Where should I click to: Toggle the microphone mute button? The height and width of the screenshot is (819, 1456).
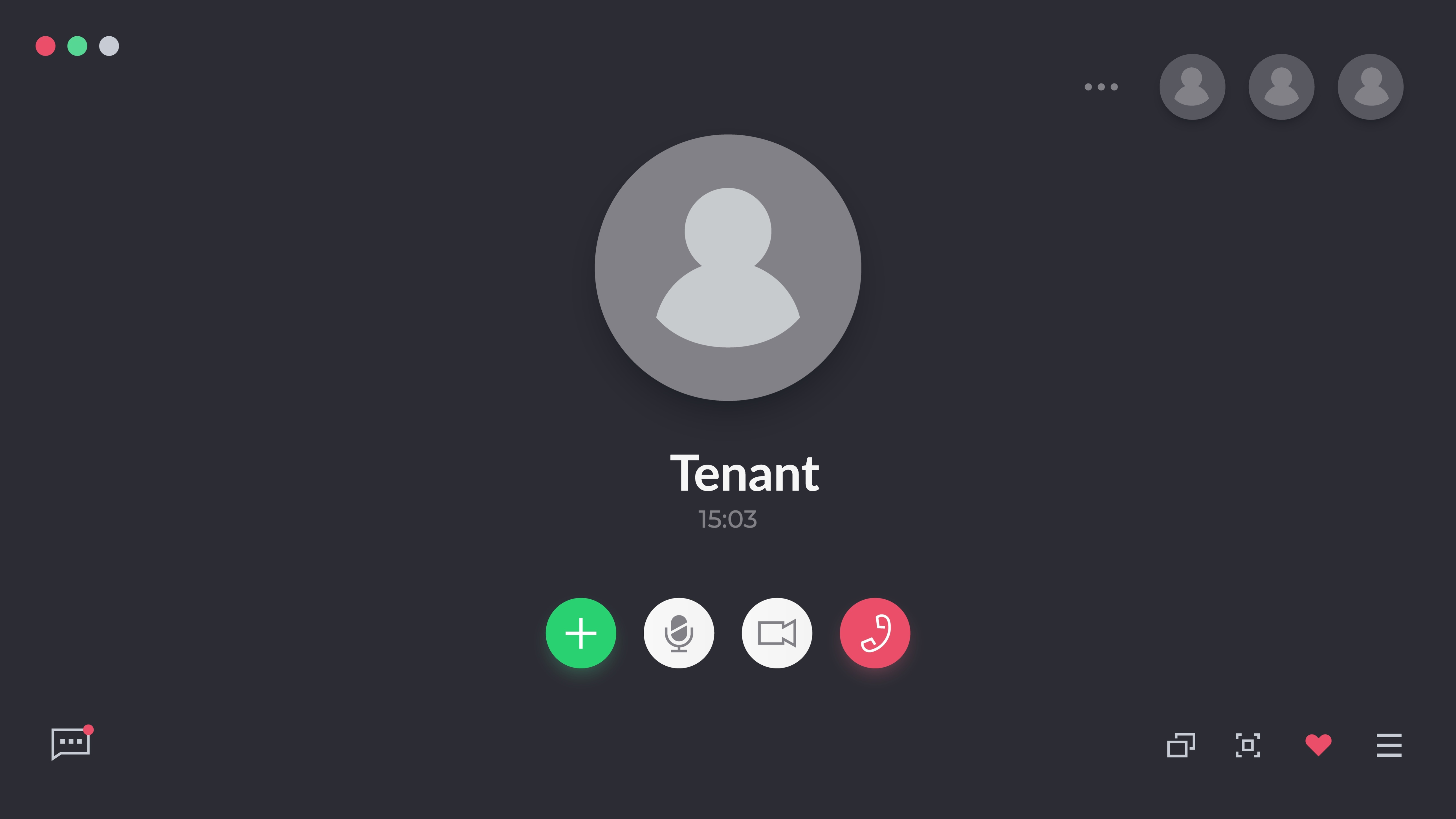[679, 633]
